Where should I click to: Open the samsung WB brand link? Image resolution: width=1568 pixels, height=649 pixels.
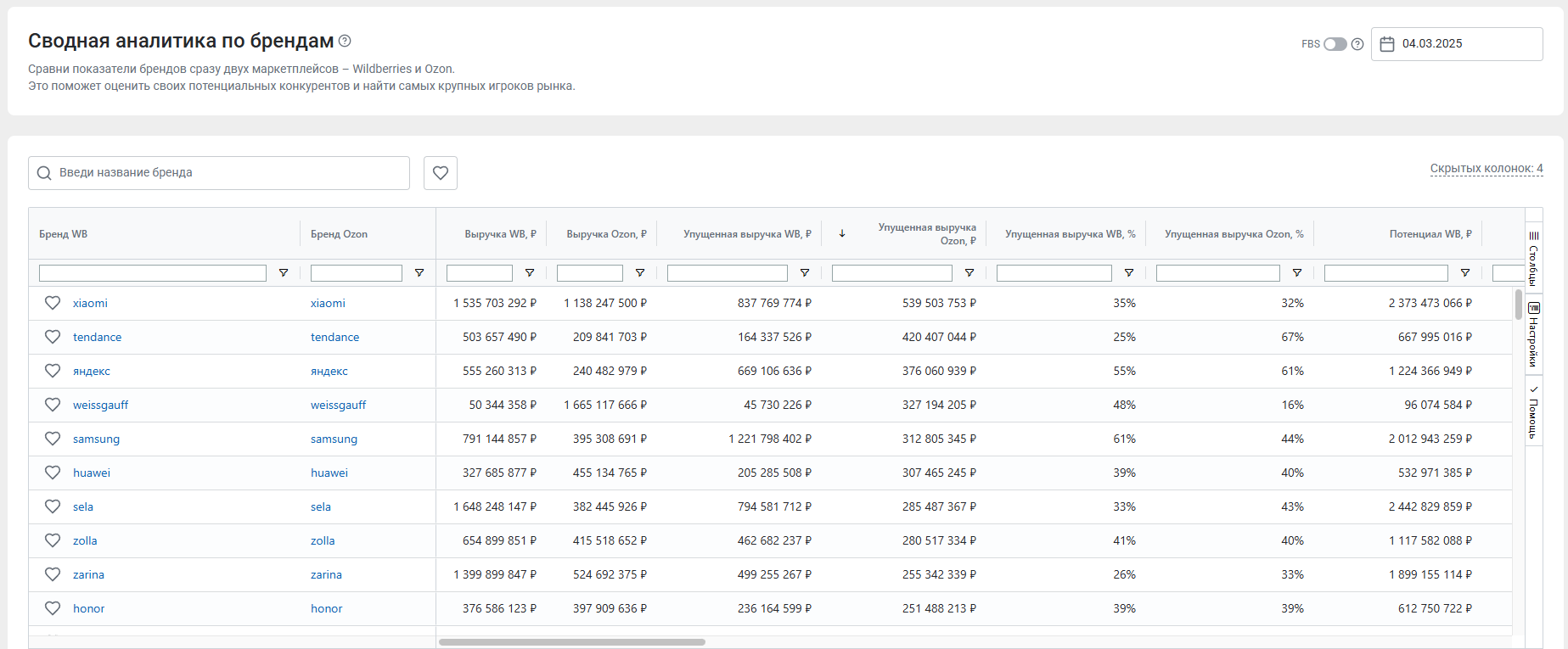pyautogui.click(x=97, y=439)
